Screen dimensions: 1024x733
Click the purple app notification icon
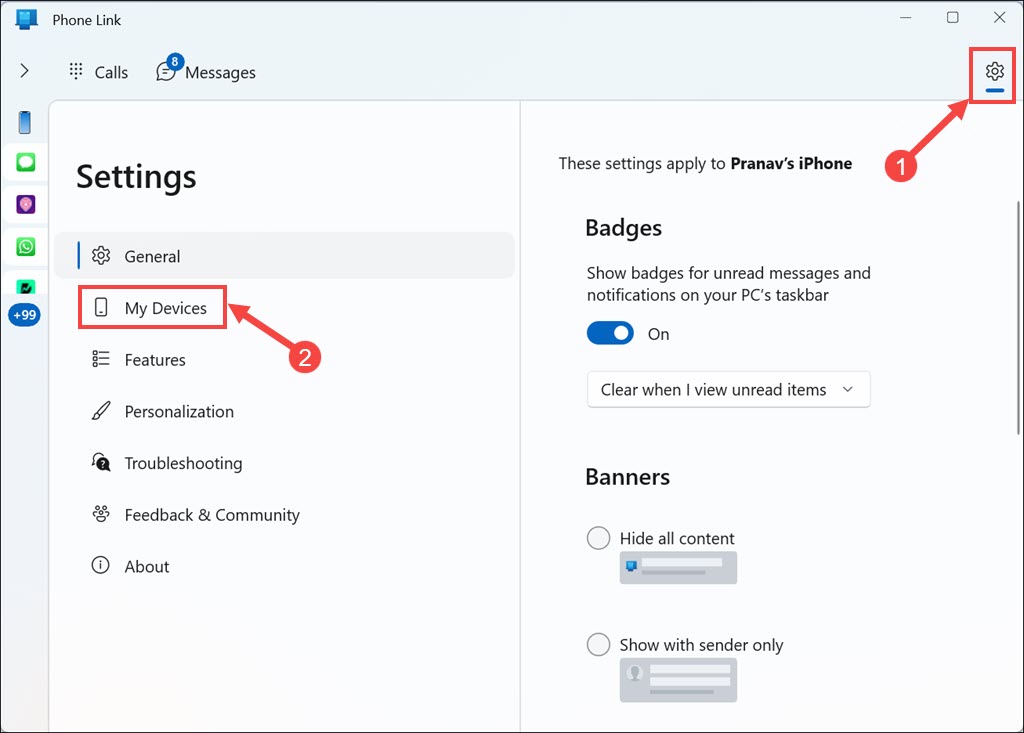coord(25,204)
